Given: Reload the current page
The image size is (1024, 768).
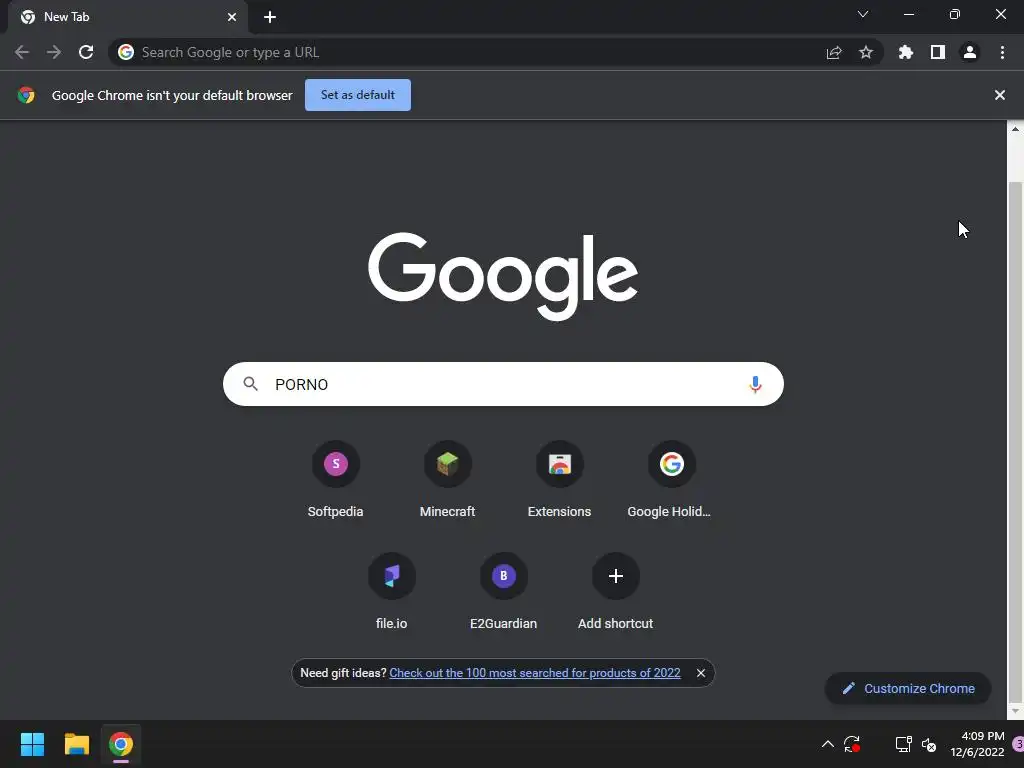Looking at the screenshot, I should 86,52.
